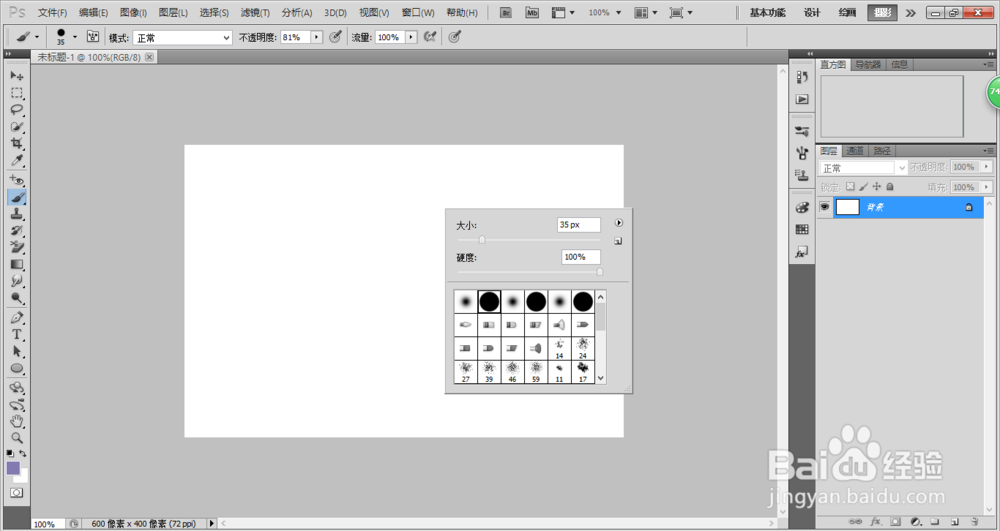1000x531 pixels.
Task: Select the Ellipse shape tool
Action: click(17, 368)
